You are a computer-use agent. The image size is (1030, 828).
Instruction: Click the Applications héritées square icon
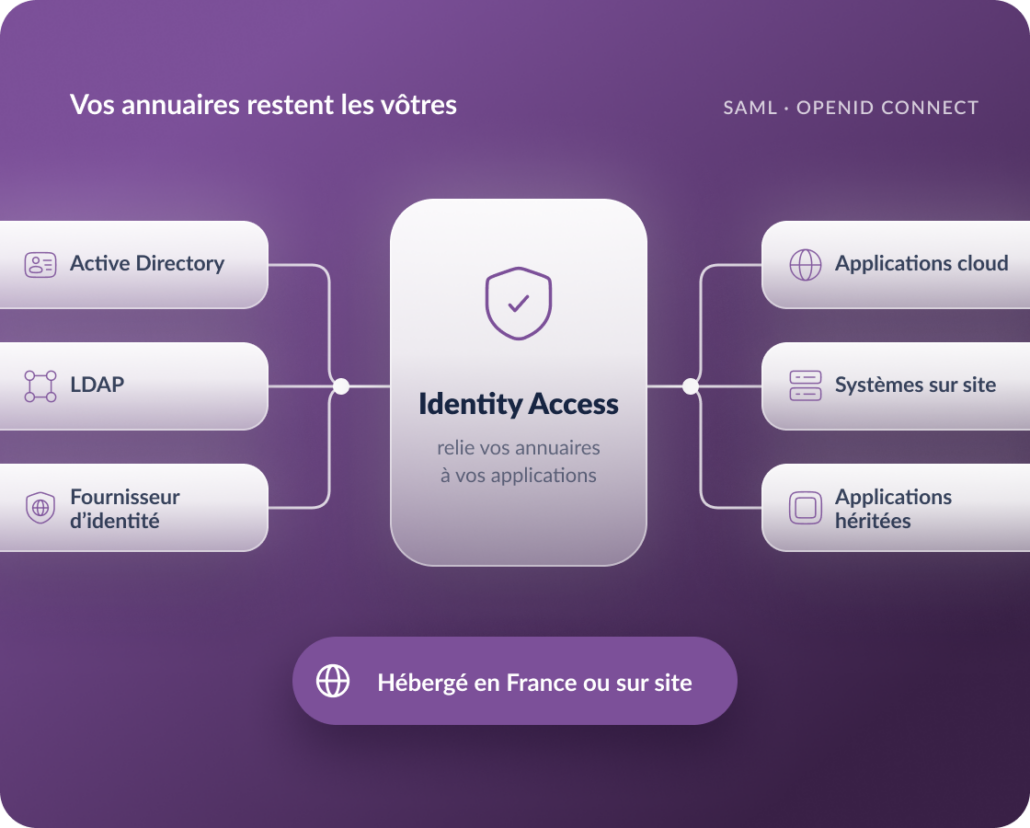coord(805,508)
